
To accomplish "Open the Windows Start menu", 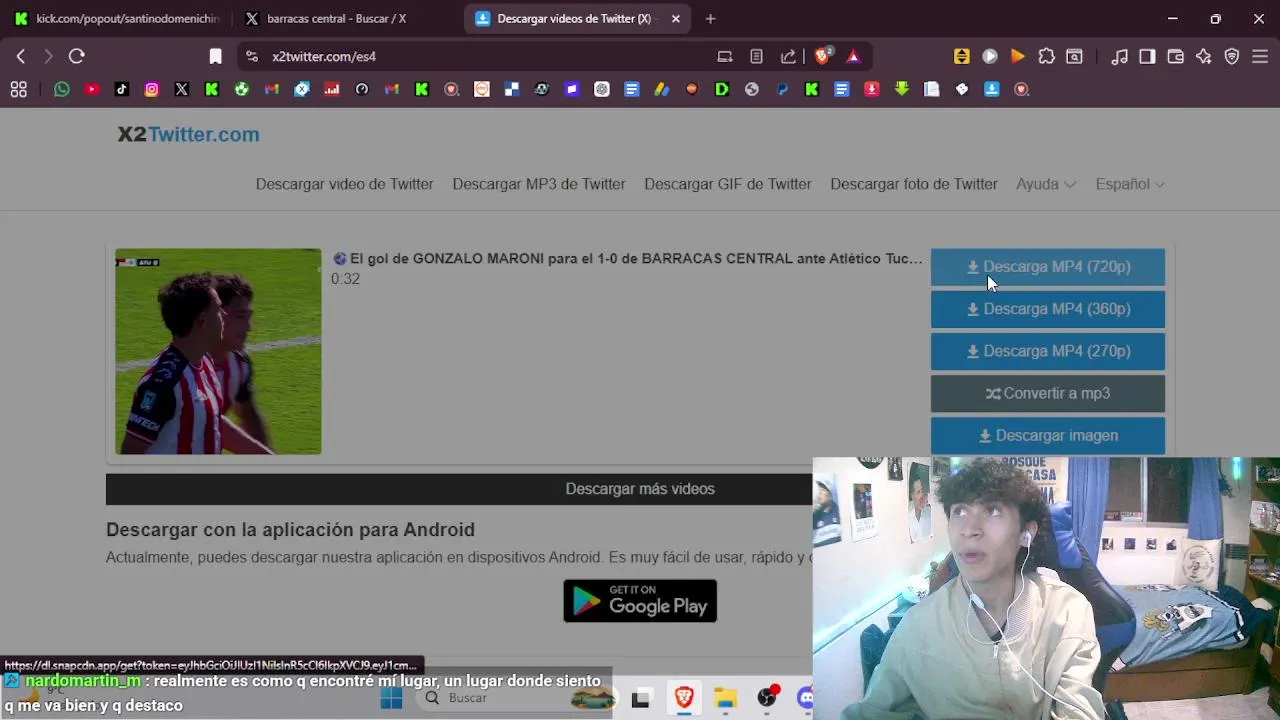I will click(x=391, y=698).
